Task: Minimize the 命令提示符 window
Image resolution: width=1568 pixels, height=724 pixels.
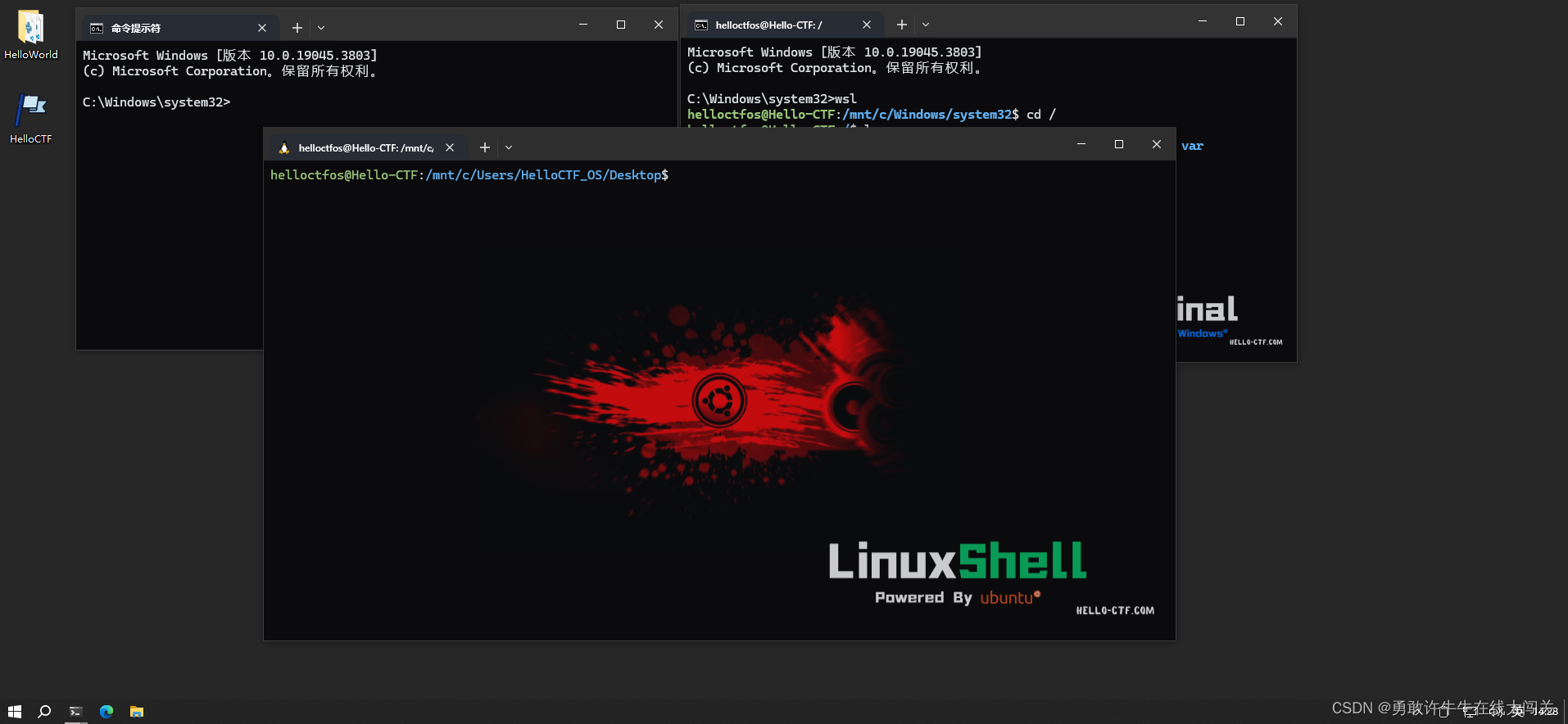Action: [x=583, y=25]
